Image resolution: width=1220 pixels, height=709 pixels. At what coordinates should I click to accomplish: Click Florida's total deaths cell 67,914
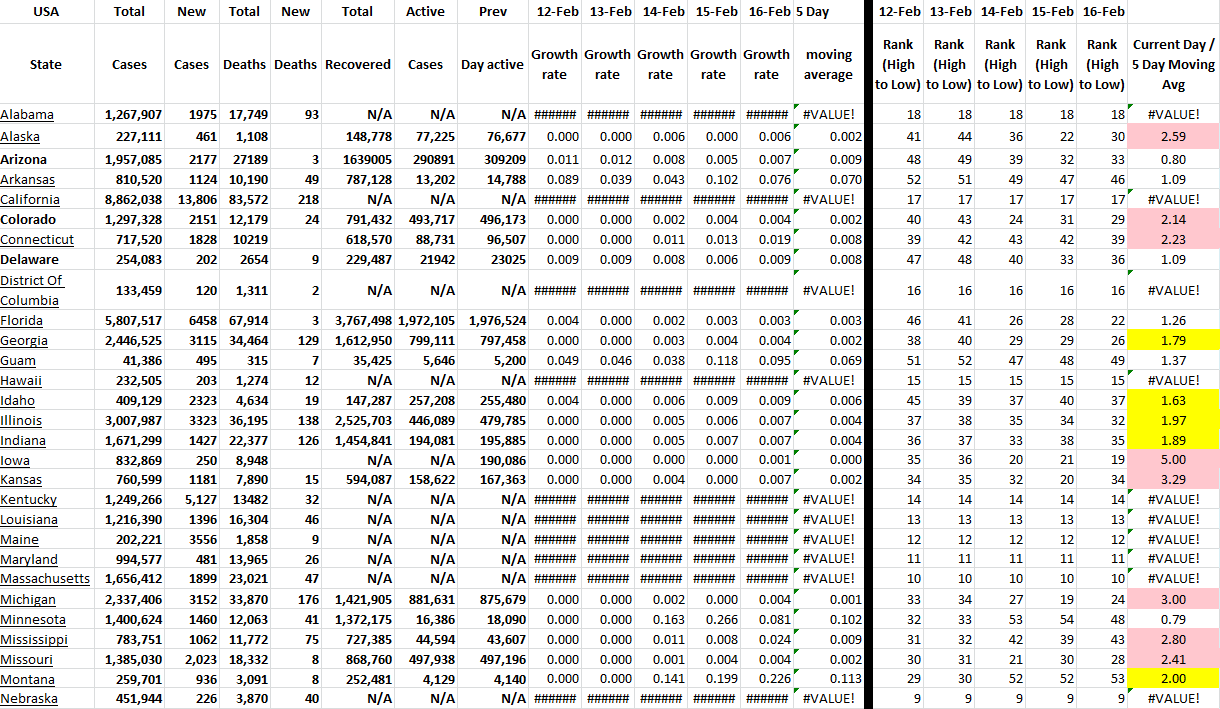coord(244,320)
